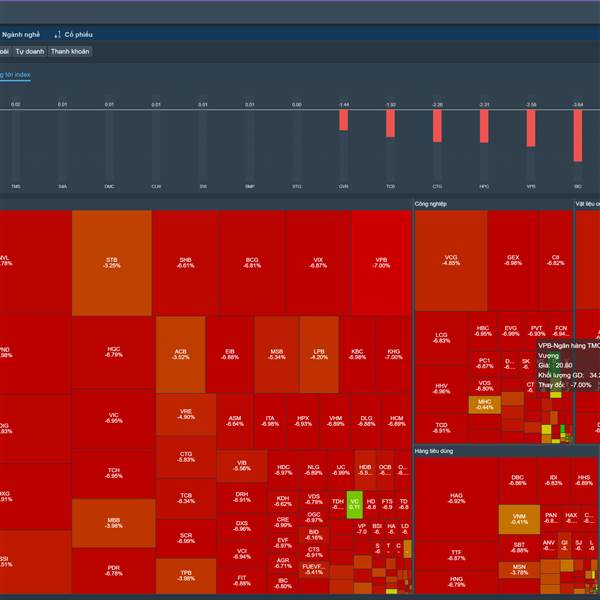Select the TCD heatmap tile
600x600 pixels.
(x=442, y=428)
